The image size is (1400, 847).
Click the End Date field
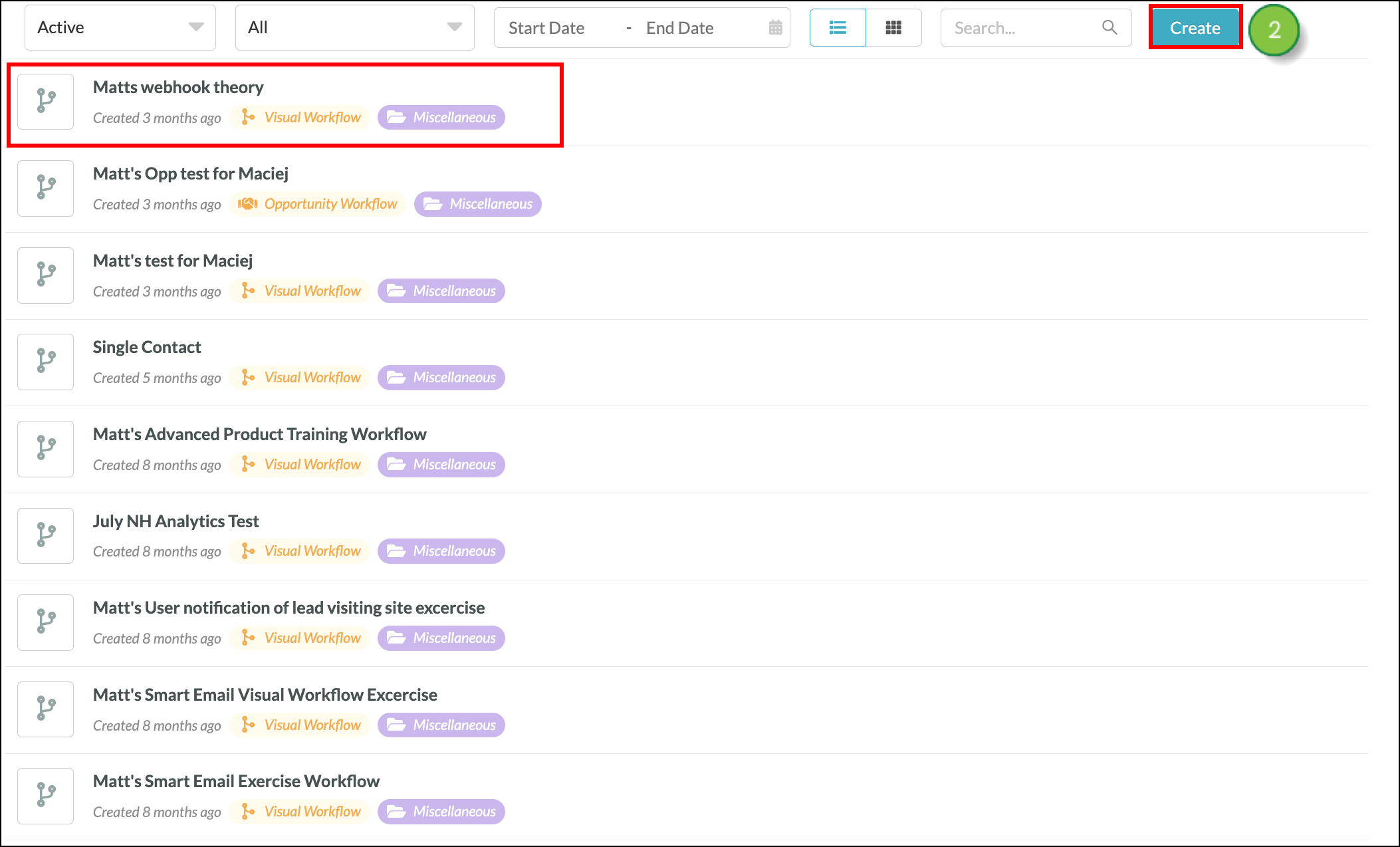coord(679,28)
